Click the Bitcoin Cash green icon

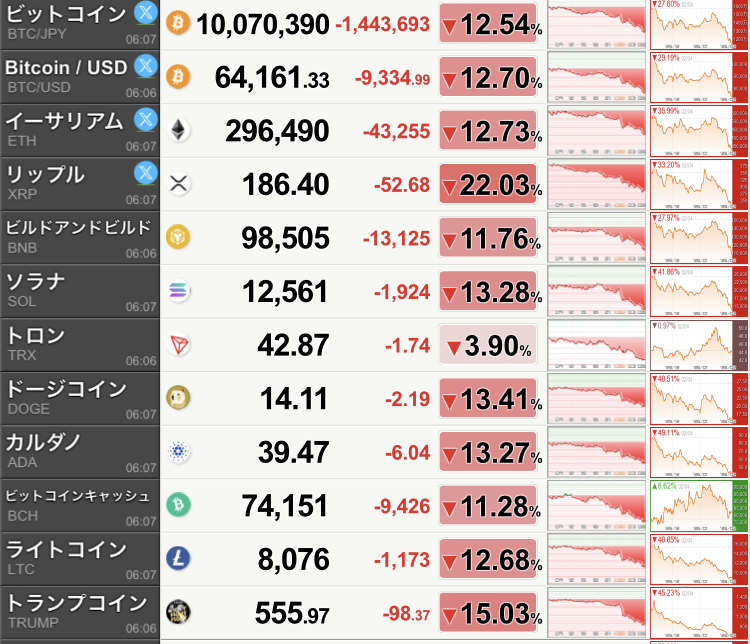coord(179,505)
